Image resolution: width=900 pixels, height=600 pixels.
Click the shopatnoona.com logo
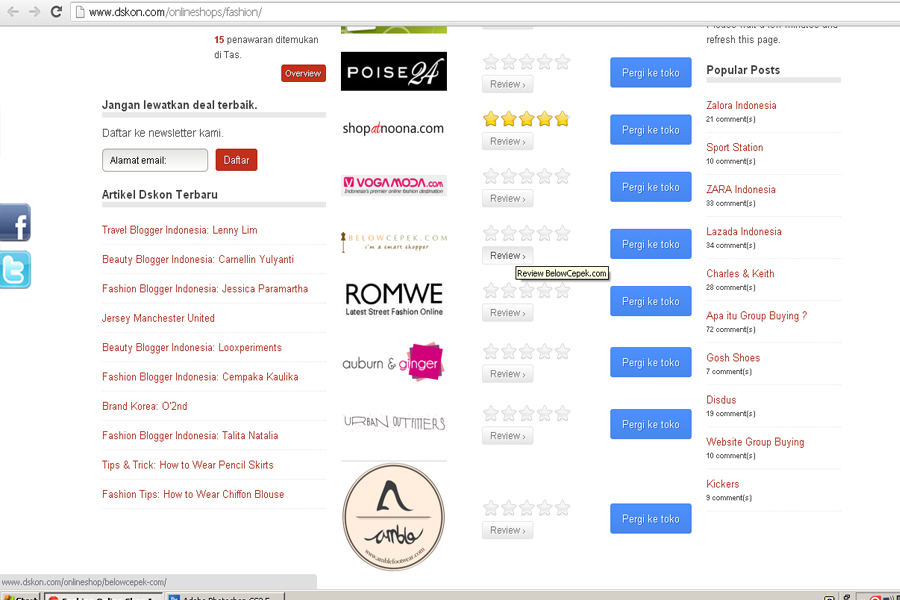click(393, 128)
